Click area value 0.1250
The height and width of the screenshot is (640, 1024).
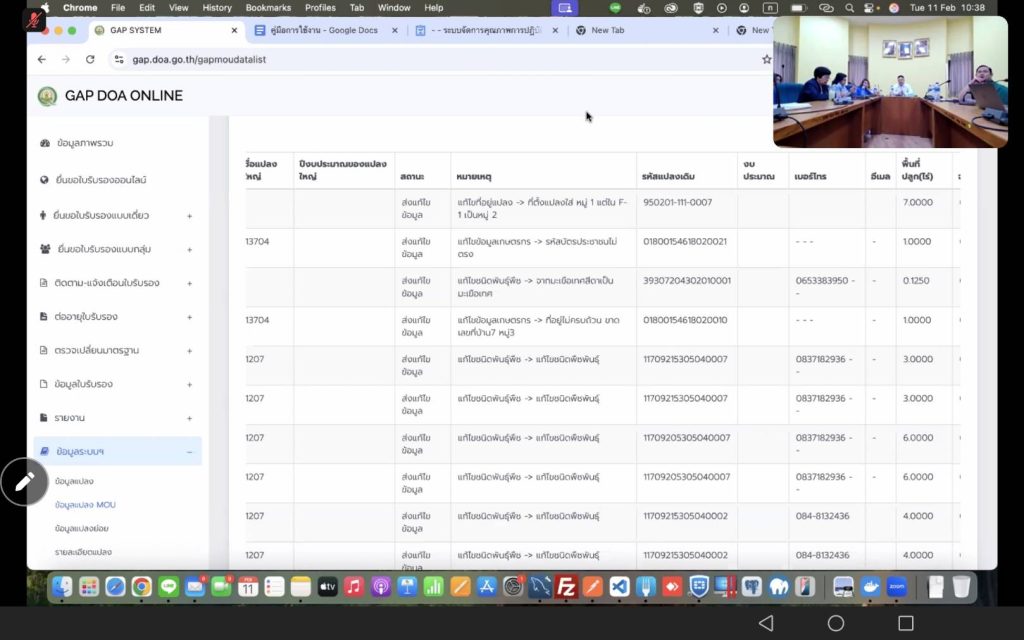click(916, 281)
